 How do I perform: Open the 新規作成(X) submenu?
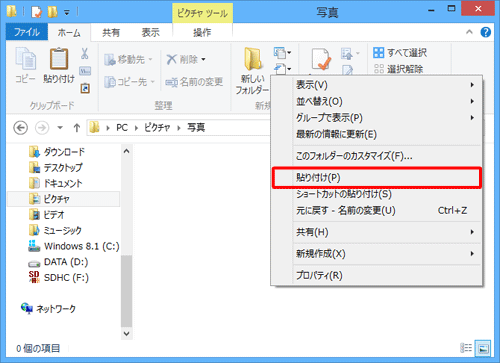[x=377, y=254]
